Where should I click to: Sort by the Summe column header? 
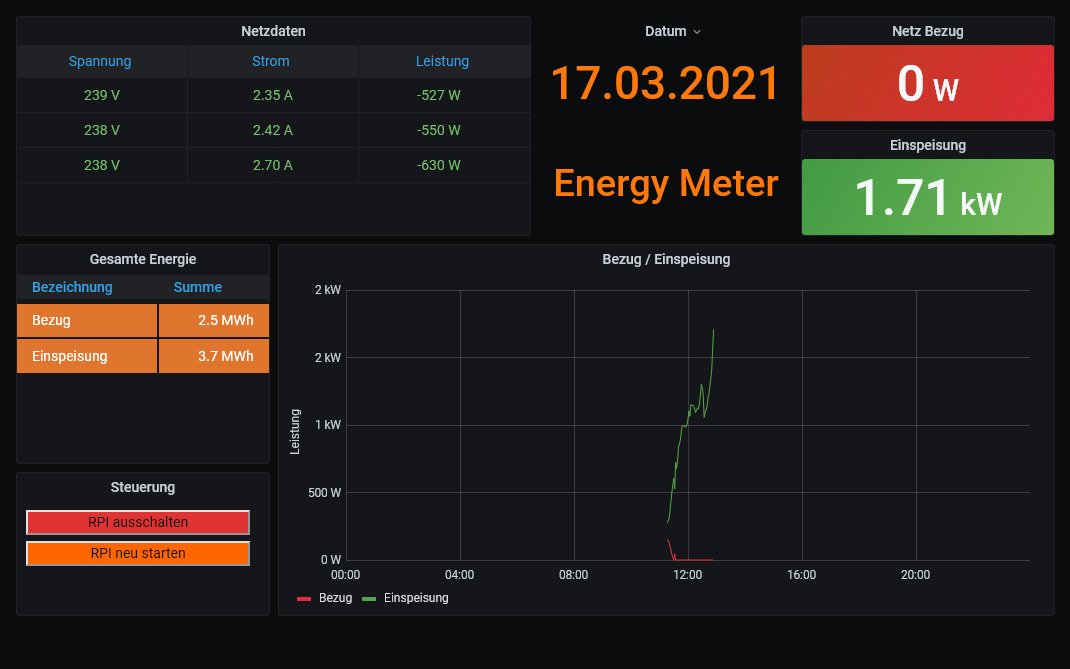[x=198, y=287]
